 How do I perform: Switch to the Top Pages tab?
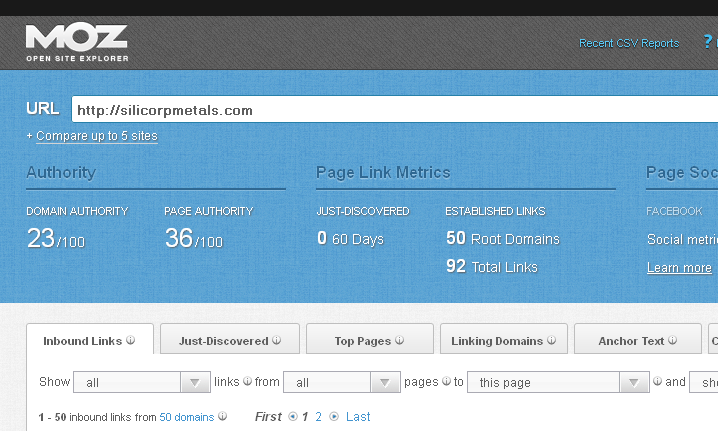pos(370,339)
